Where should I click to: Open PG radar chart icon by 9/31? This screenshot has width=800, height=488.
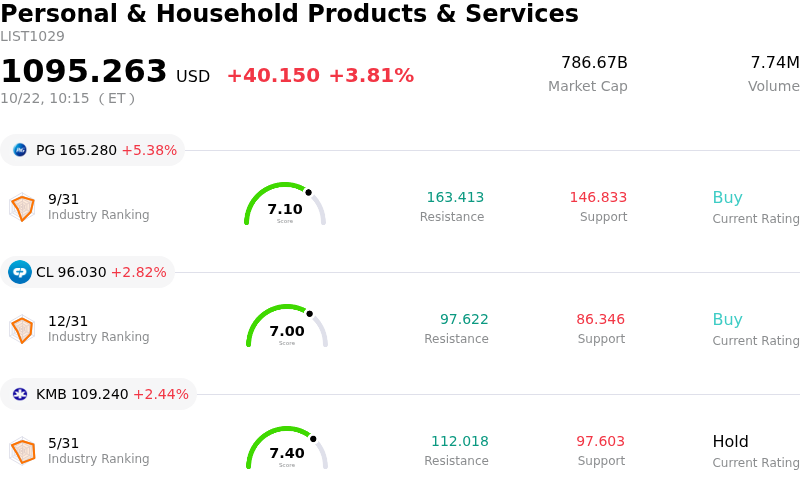(22, 207)
